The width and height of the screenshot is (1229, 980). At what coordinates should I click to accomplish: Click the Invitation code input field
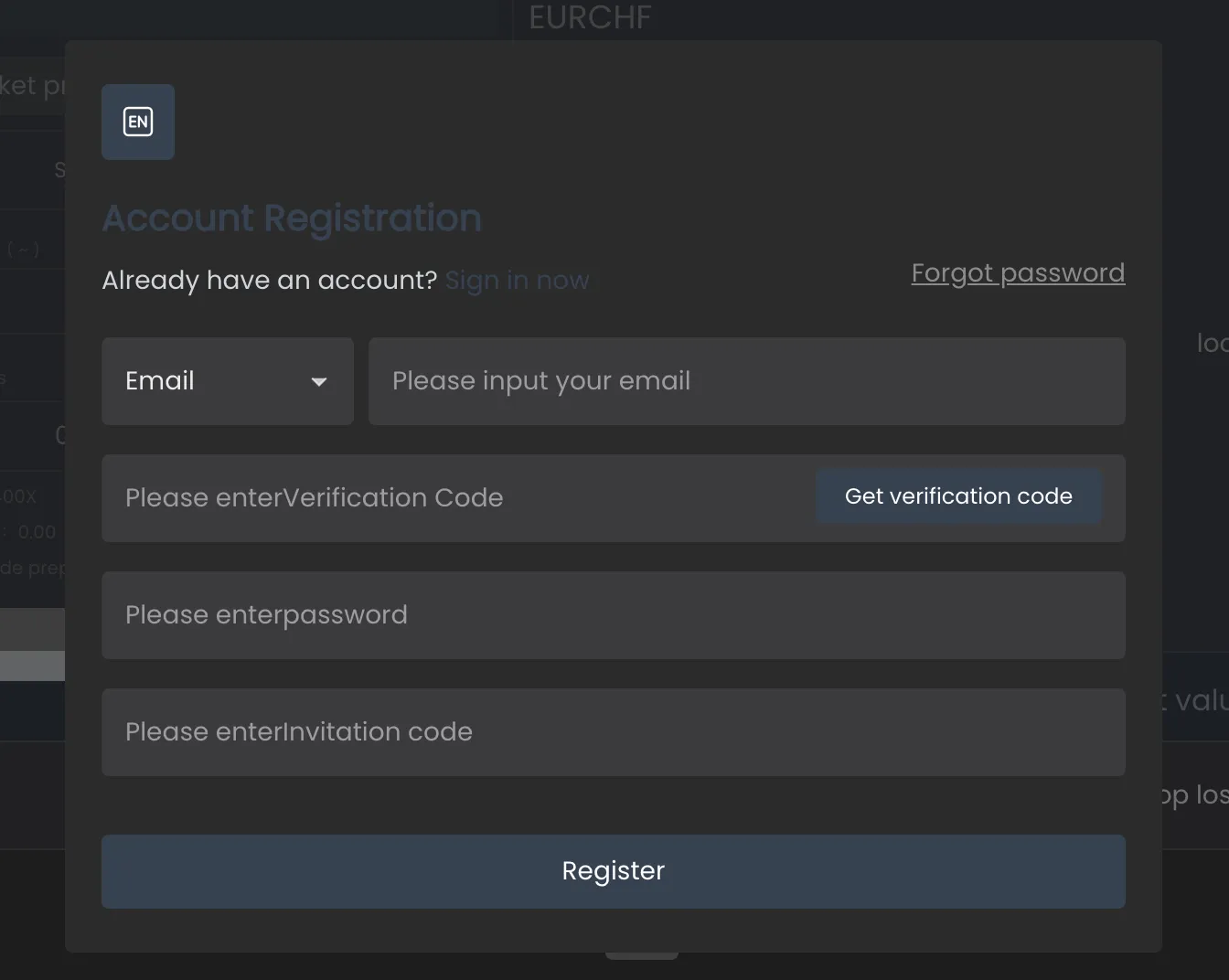[x=614, y=732]
